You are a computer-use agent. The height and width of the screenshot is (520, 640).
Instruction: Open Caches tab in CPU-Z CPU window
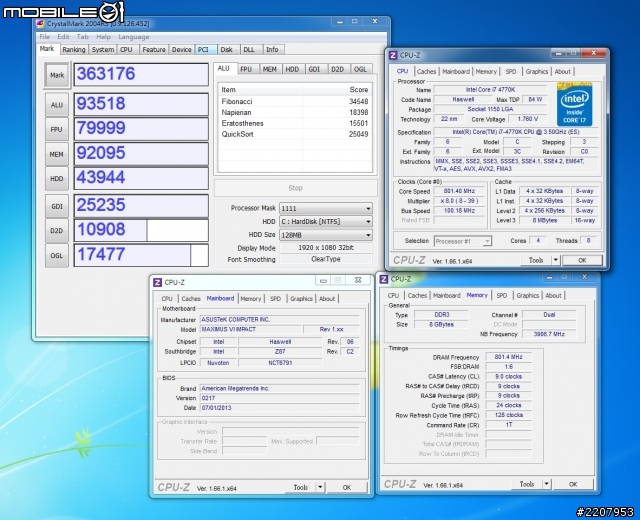coord(427,71)
